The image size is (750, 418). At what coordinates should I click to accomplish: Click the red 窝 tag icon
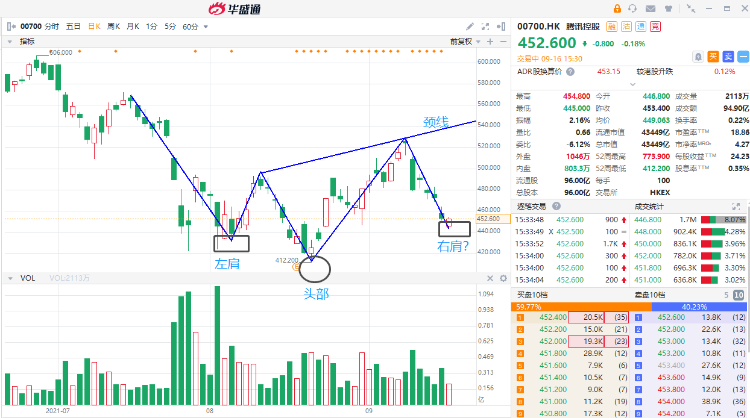click(x=655, y=27)
